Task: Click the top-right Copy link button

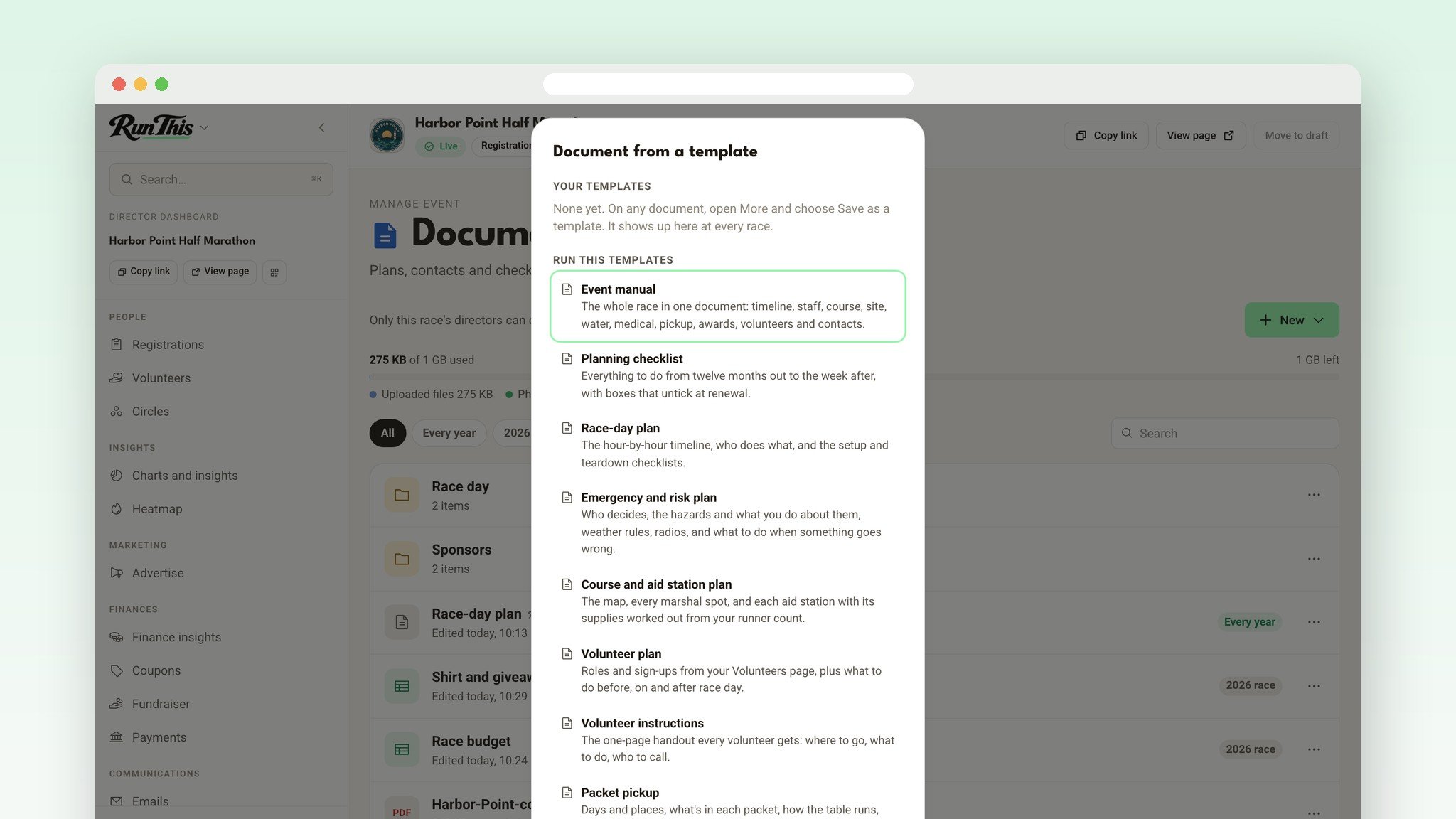Action: (1106, 135)
